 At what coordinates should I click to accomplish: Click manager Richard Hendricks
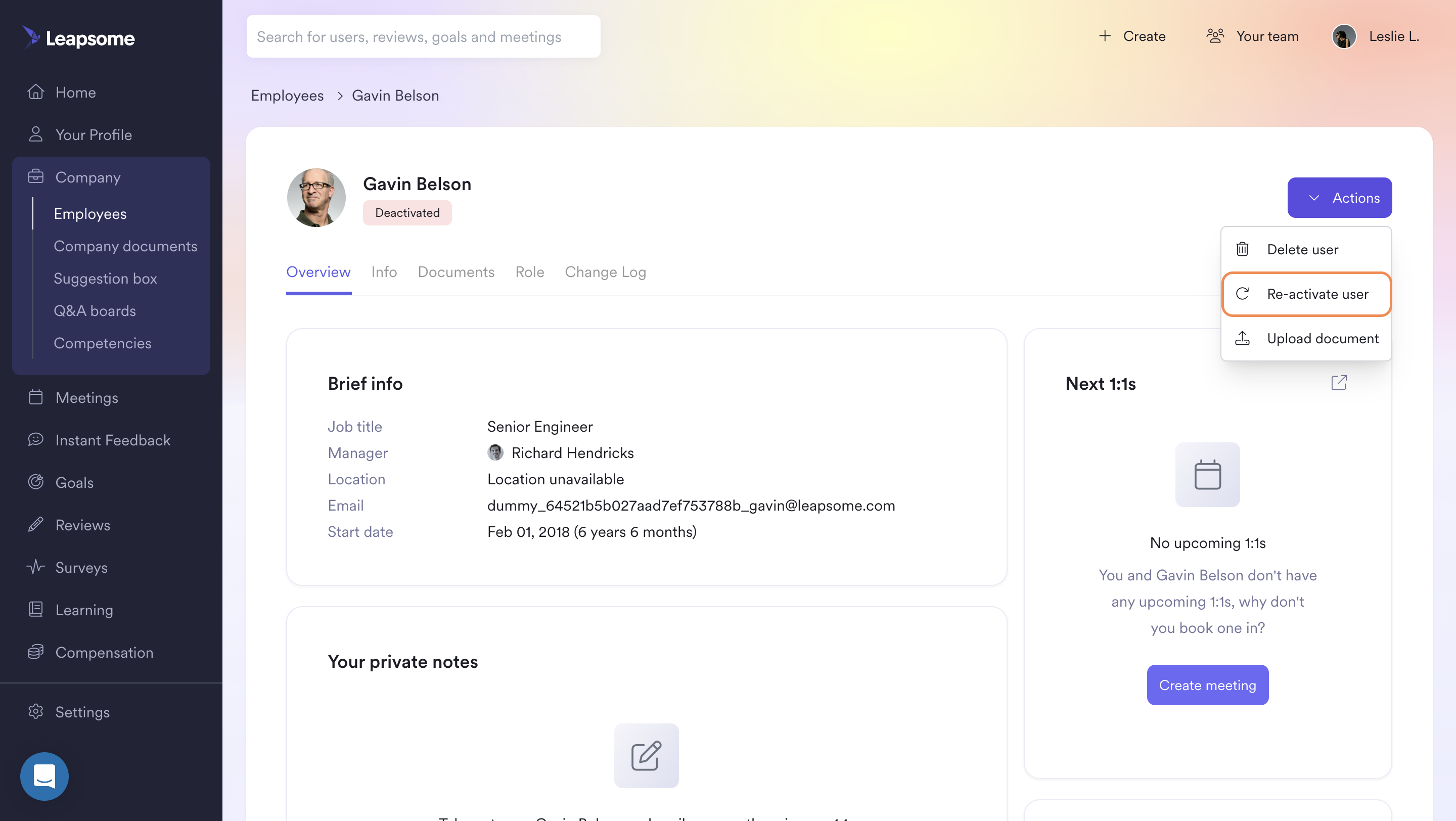tap(572, 452)
